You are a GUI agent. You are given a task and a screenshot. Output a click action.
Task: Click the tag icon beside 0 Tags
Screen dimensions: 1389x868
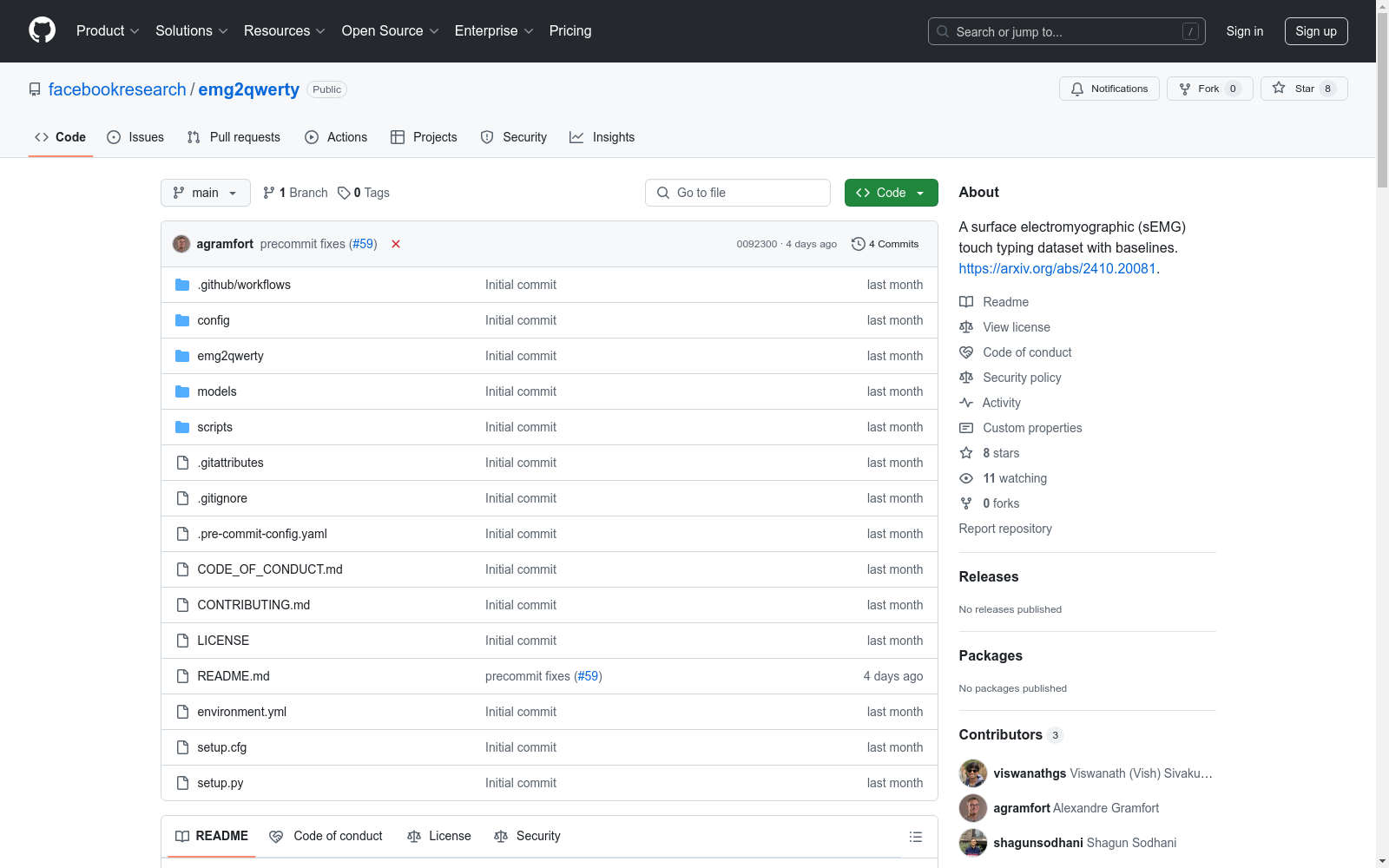tap(344, 193)
